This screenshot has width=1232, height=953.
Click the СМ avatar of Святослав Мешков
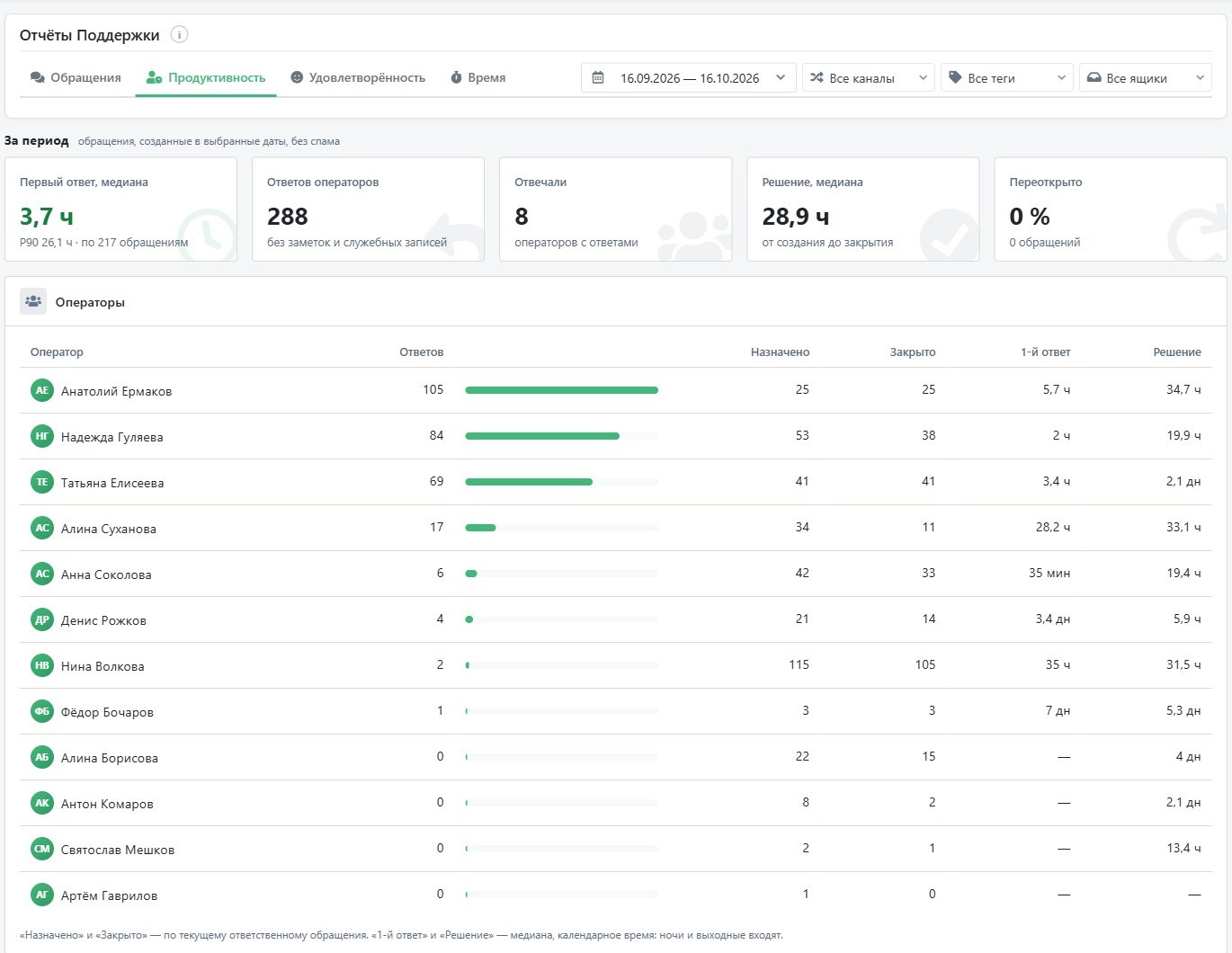coord(42,849)
